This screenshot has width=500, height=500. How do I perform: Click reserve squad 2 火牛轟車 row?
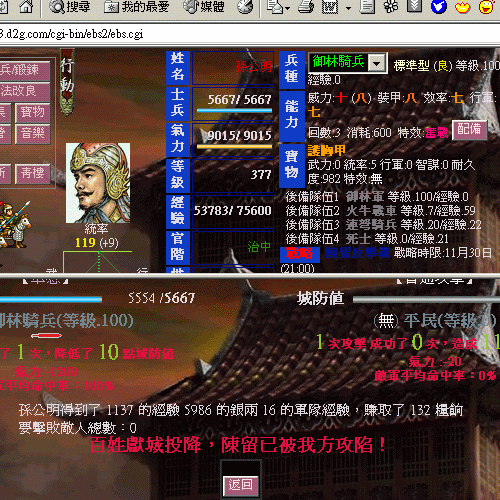point(380,211)
